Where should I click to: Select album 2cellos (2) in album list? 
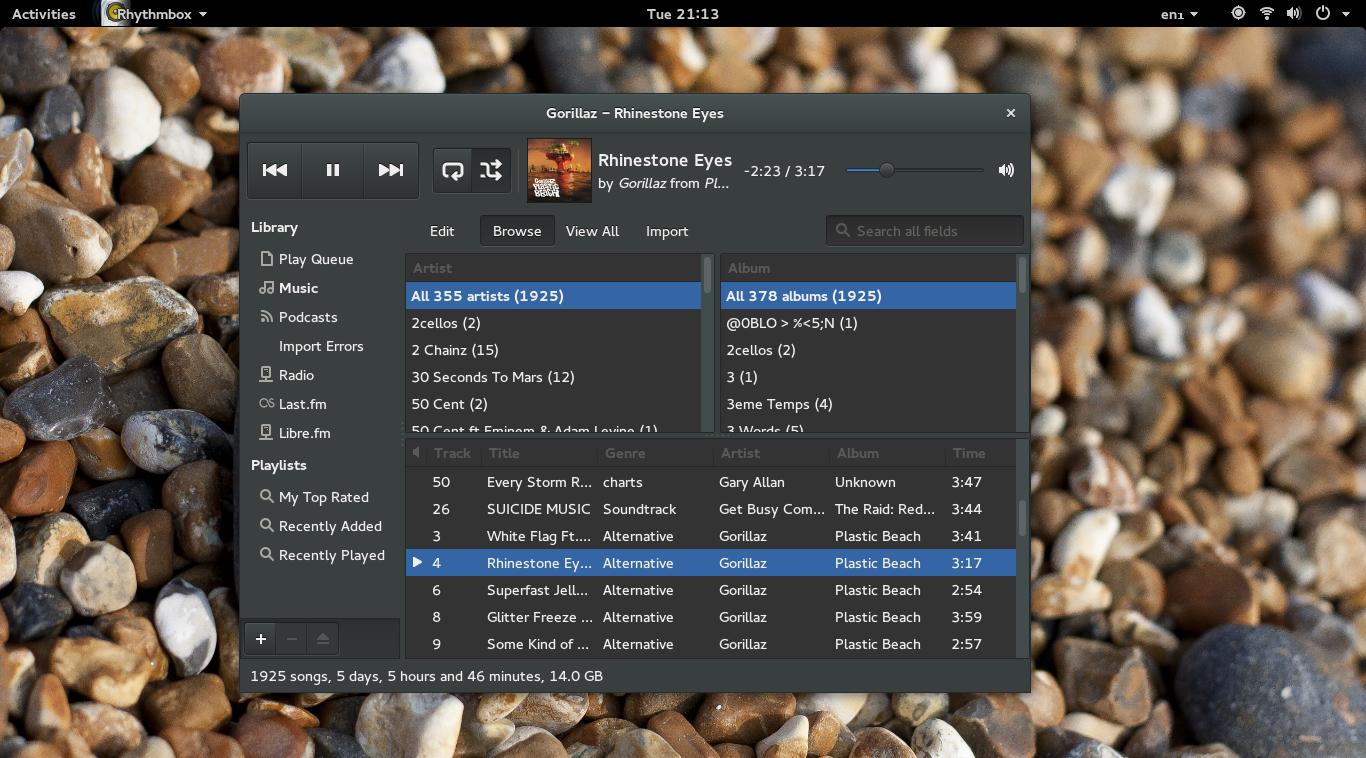pos(868,350)
